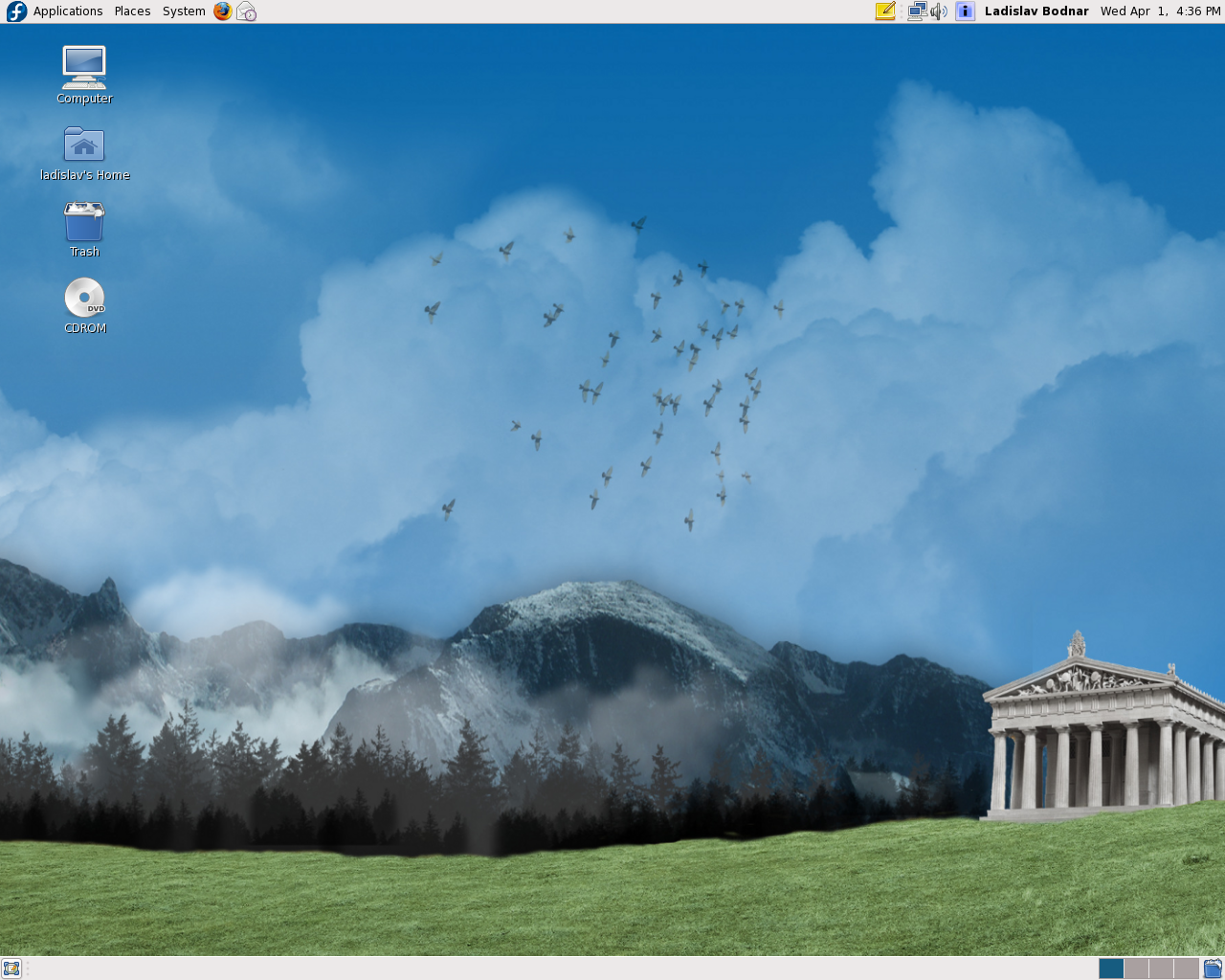This screenshot has height=980, width=1225.
Task: Open the Places menu
Action: pos(132,11)
